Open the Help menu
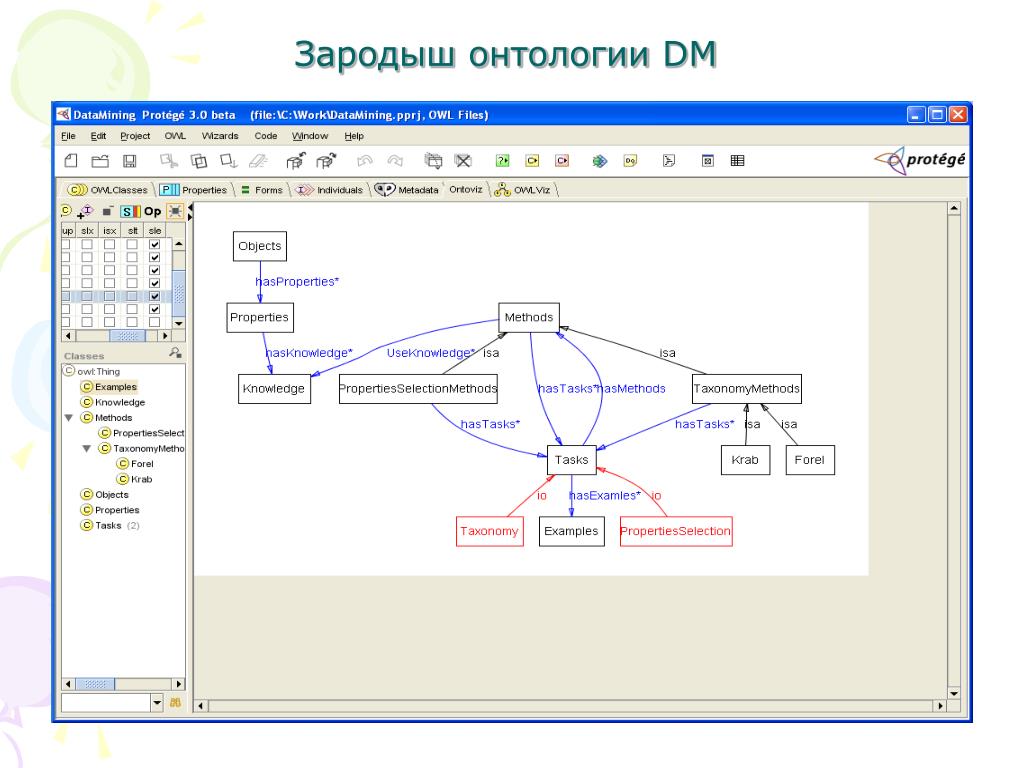Screen dimensions: 1024x768 coord(354,136)
